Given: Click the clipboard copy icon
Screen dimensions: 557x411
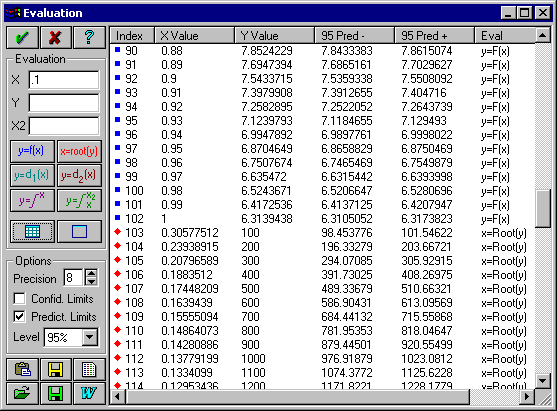Looking at the screenshot, I should (x=22, y=369).
